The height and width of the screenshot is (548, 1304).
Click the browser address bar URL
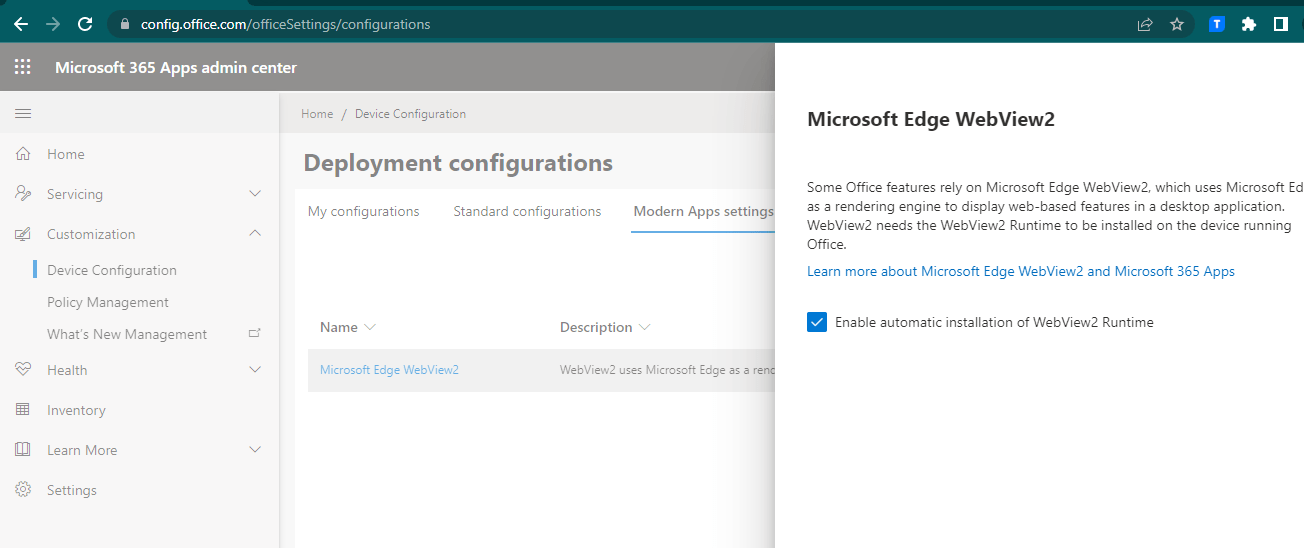285,24
